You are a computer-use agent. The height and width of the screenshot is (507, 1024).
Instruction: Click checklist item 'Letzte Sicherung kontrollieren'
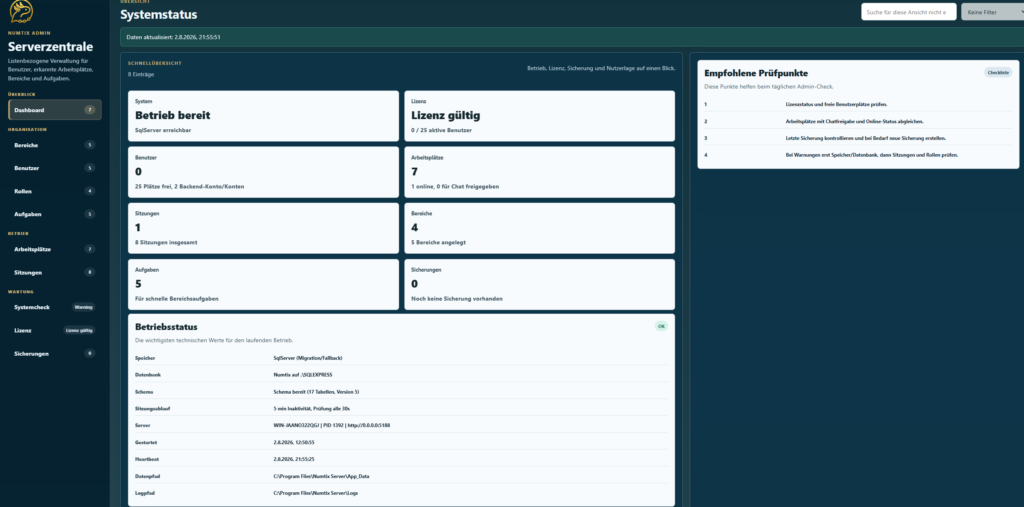click(x=866, y=139)
